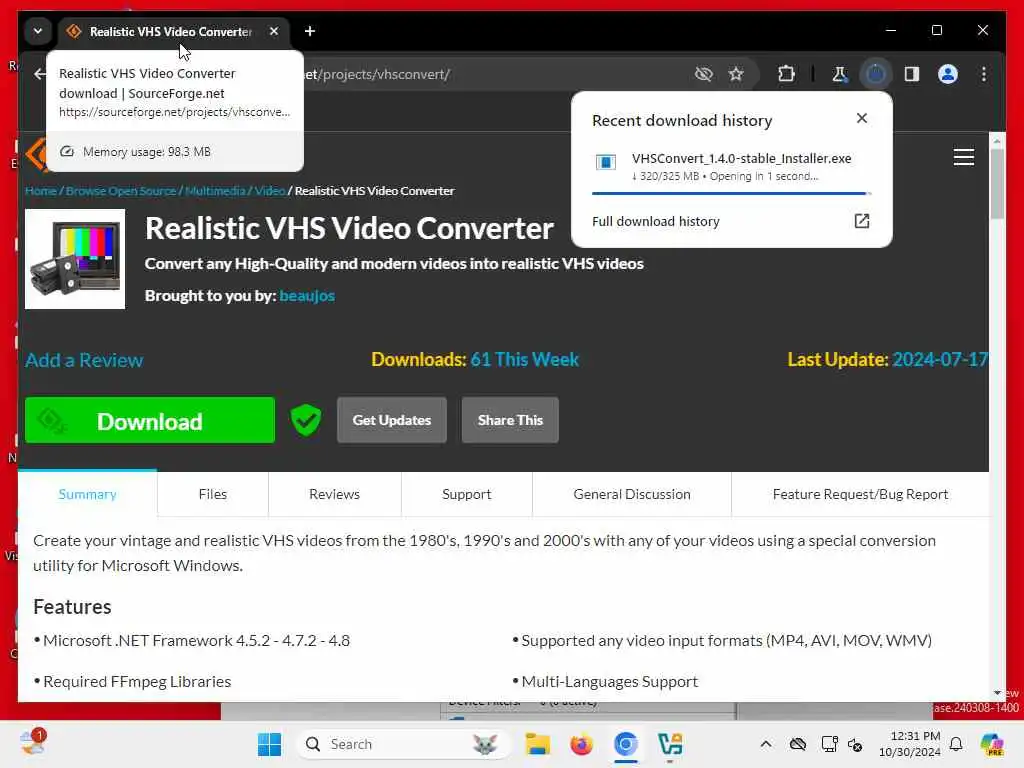Open Chrome Labs flask icon

(x=840, y=74)
